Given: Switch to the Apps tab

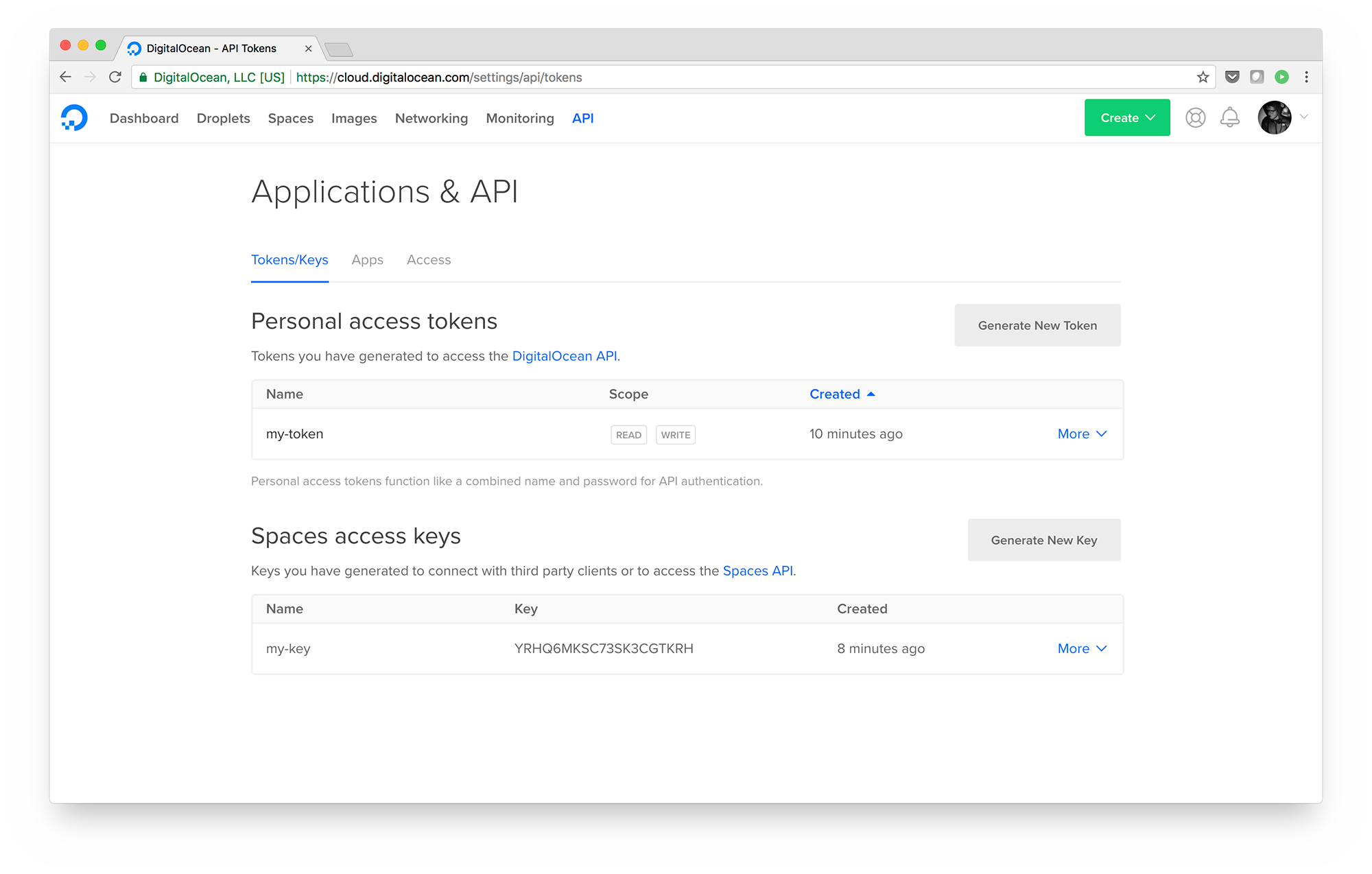Looking at the screenshot, I should pyautogui.click(x=367, y=260).
